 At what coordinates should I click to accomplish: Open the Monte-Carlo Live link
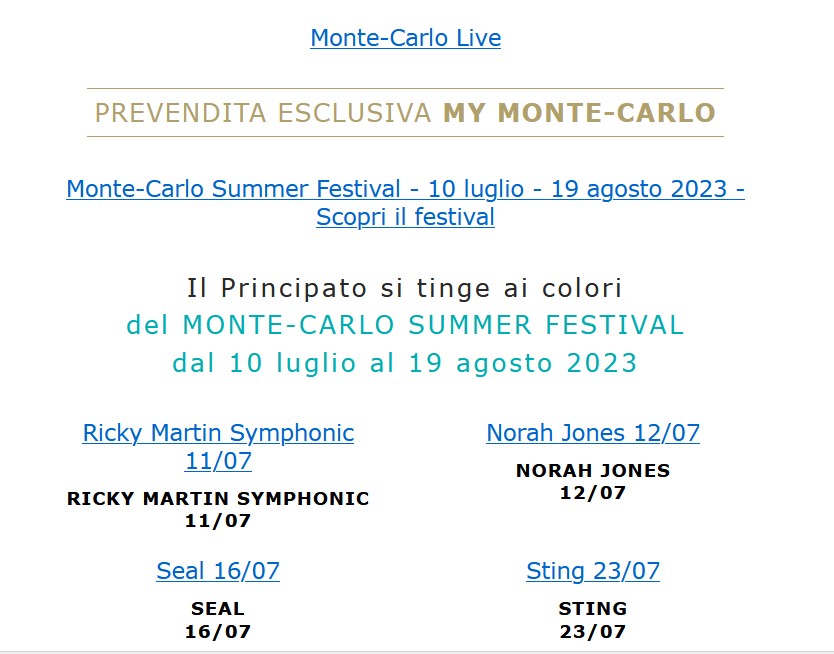coord(405,38)
